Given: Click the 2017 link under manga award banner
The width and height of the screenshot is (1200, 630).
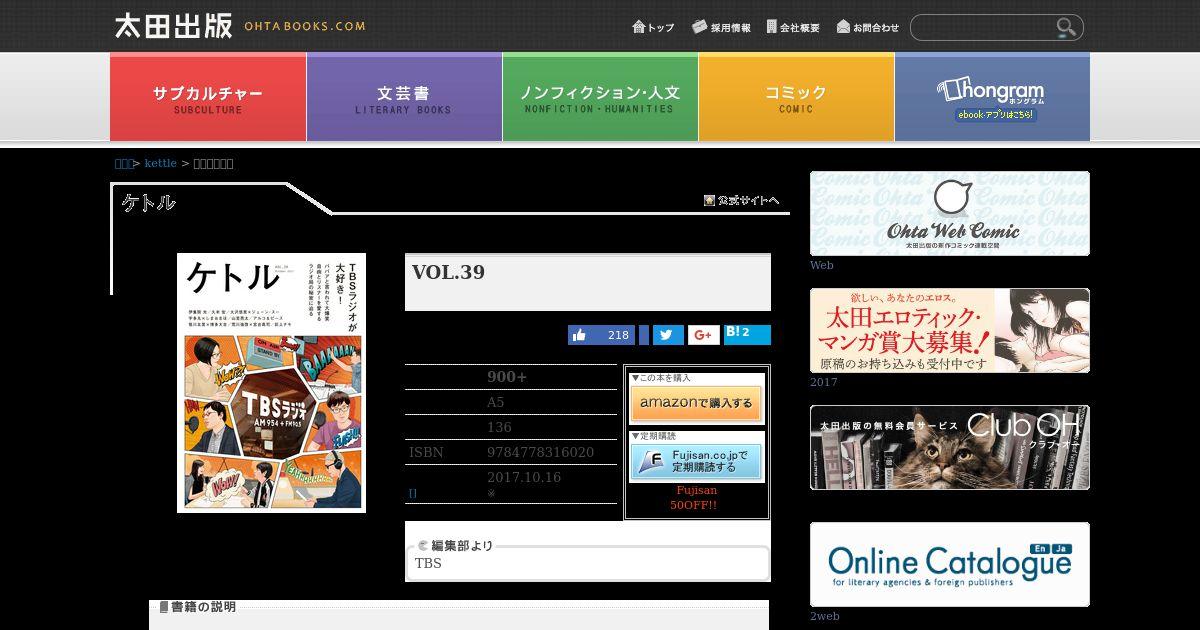Looking at the screenshot, I should pos(824,382).
